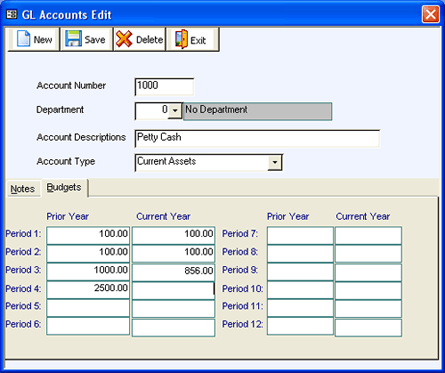The height and width of the screenshot is (373, 445).
Task: Click the Account Descriptions Petty Cash field
Action: tap(257, 138)
